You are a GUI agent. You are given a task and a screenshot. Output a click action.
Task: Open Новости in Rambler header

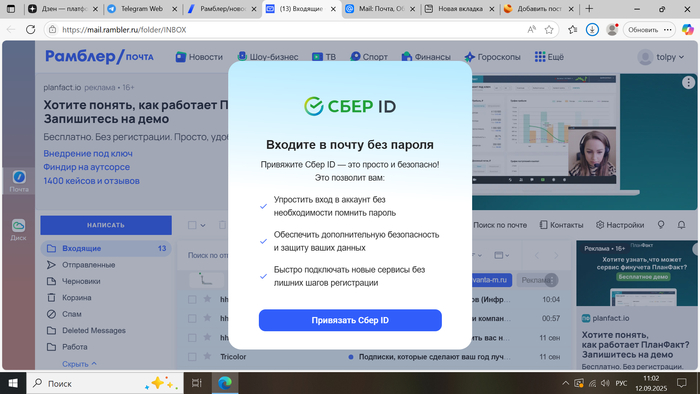point(199,57)
